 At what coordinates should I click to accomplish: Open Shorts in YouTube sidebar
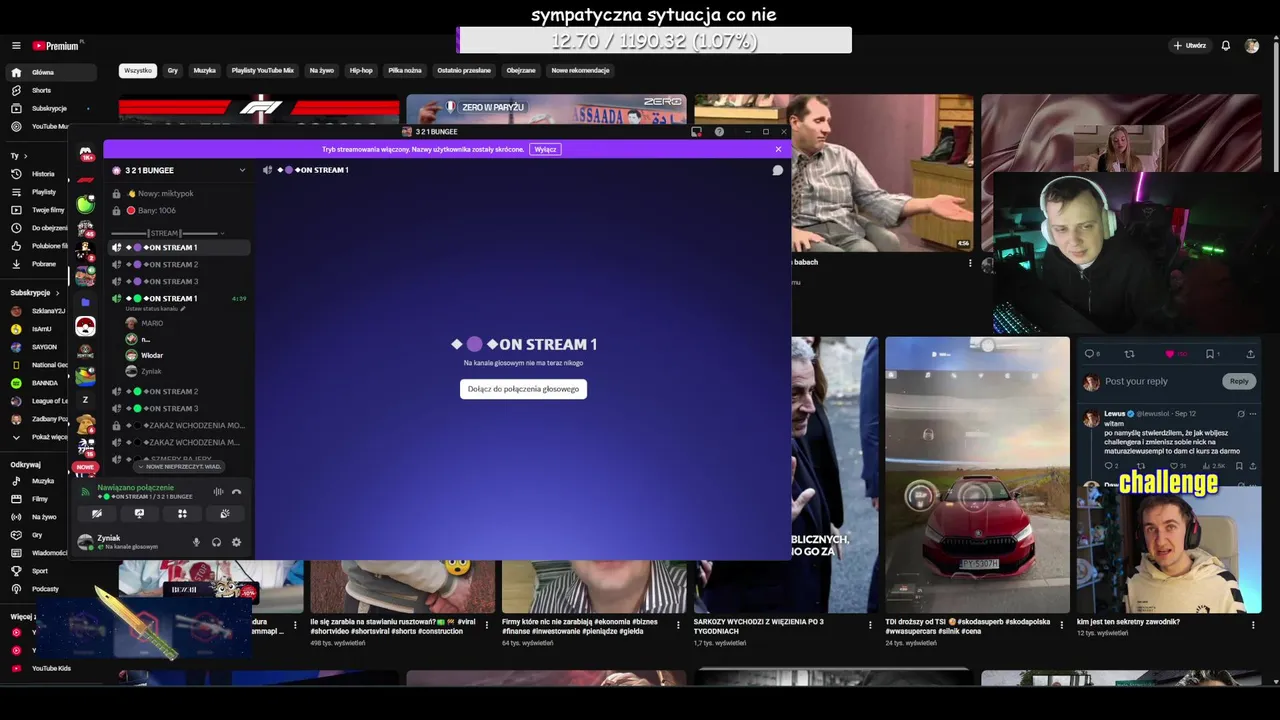[x=42, y=90]
